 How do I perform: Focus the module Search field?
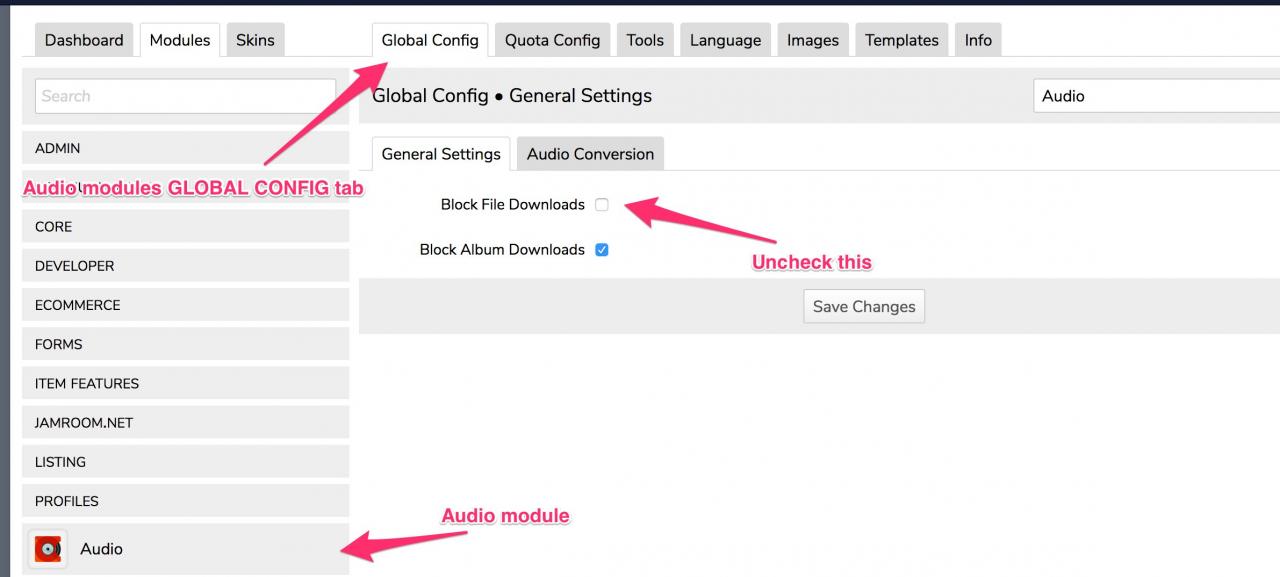click(185, 96)
